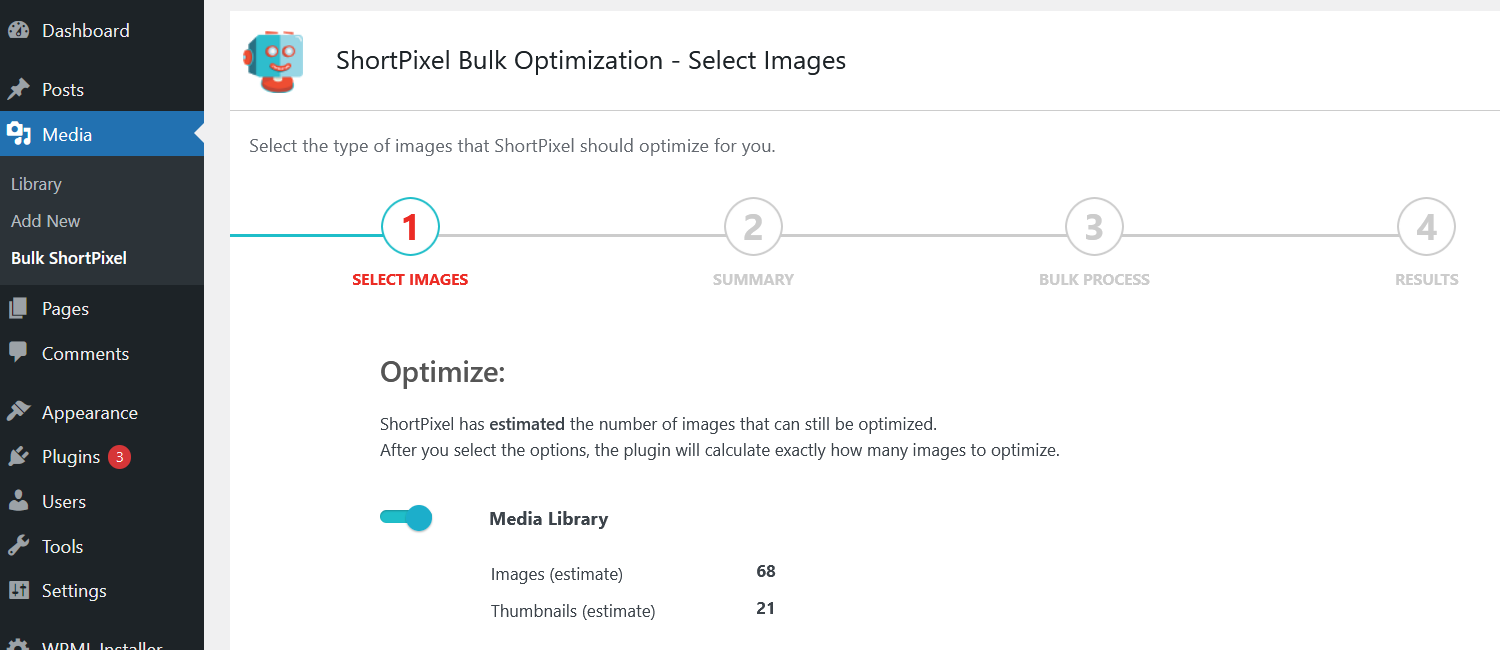Image resolution: width=1500 pixels, height=650 pixels.
Task: Click the Dashboard gauge icon
Action: pyautogui.click(x=18, y=30)
